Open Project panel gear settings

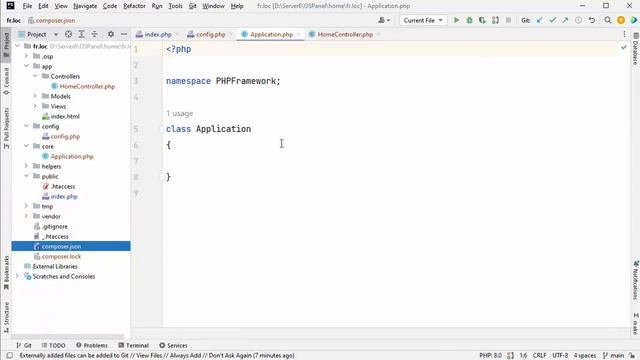(111, 34)
